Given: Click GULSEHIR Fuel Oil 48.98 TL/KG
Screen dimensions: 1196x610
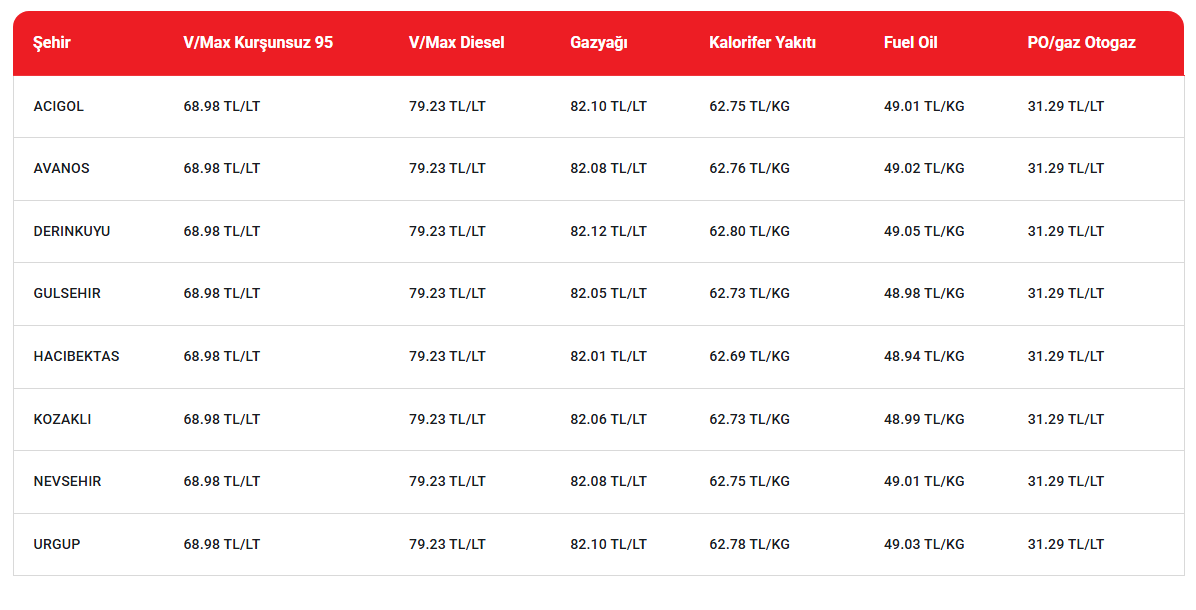Looking at the screenshot, I should click(x=924, y=293).
